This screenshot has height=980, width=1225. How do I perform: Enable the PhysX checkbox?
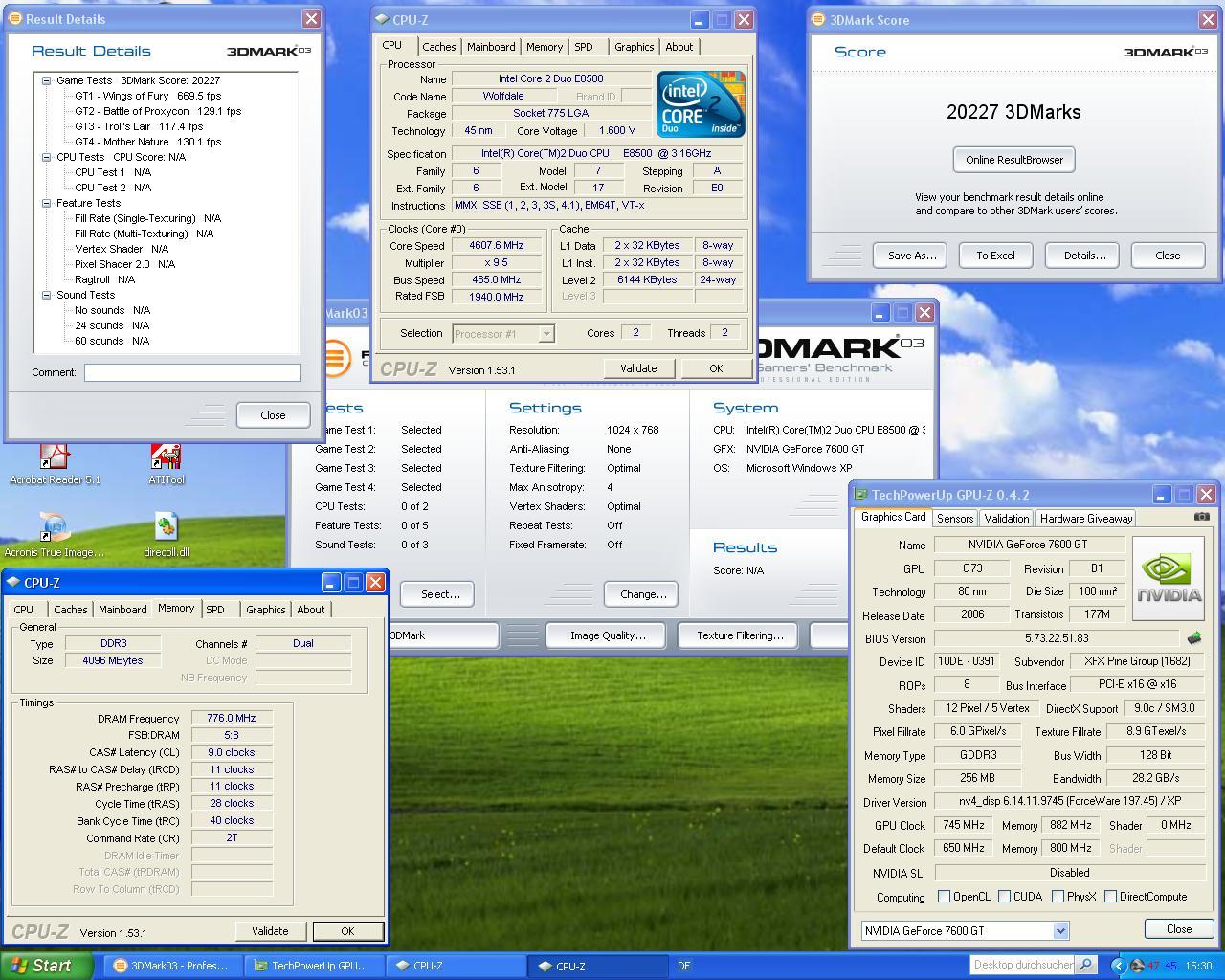(1058, 897)
